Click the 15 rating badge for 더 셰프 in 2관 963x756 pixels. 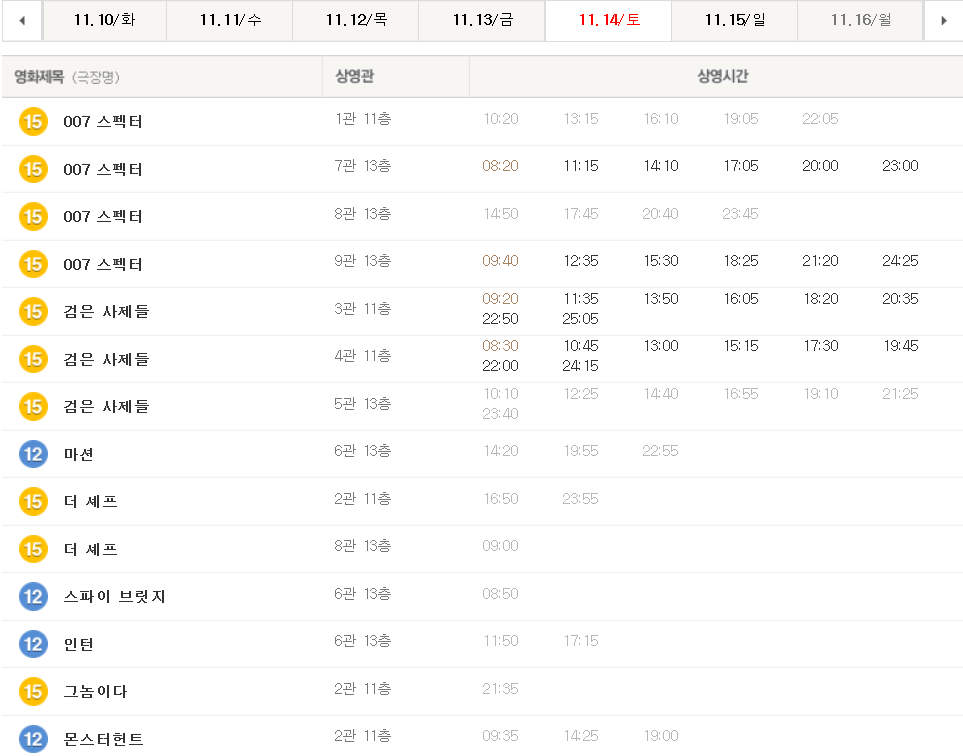33,501
